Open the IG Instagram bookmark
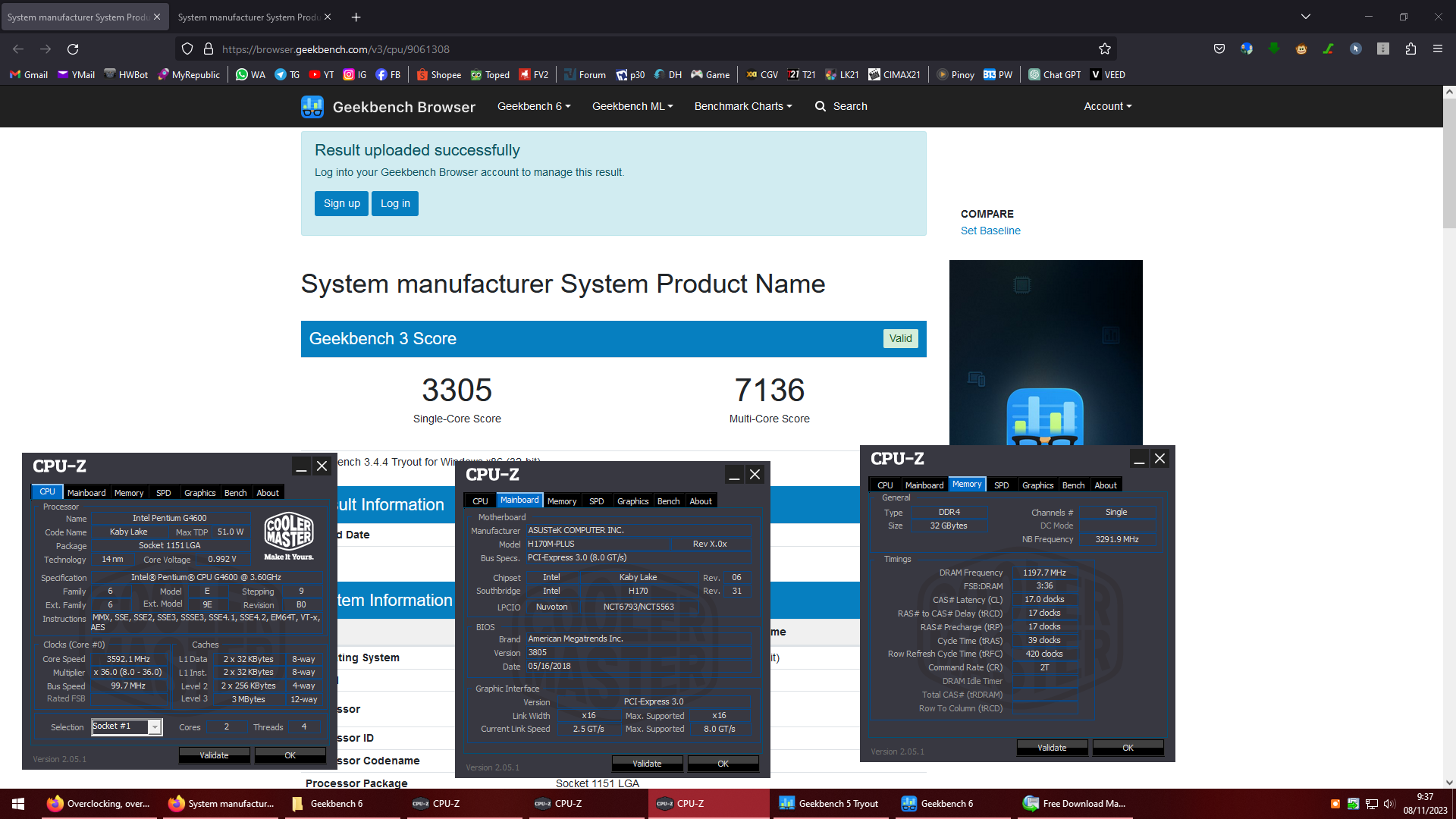This screenshot has height=819, width=1456. click(355, 74)
